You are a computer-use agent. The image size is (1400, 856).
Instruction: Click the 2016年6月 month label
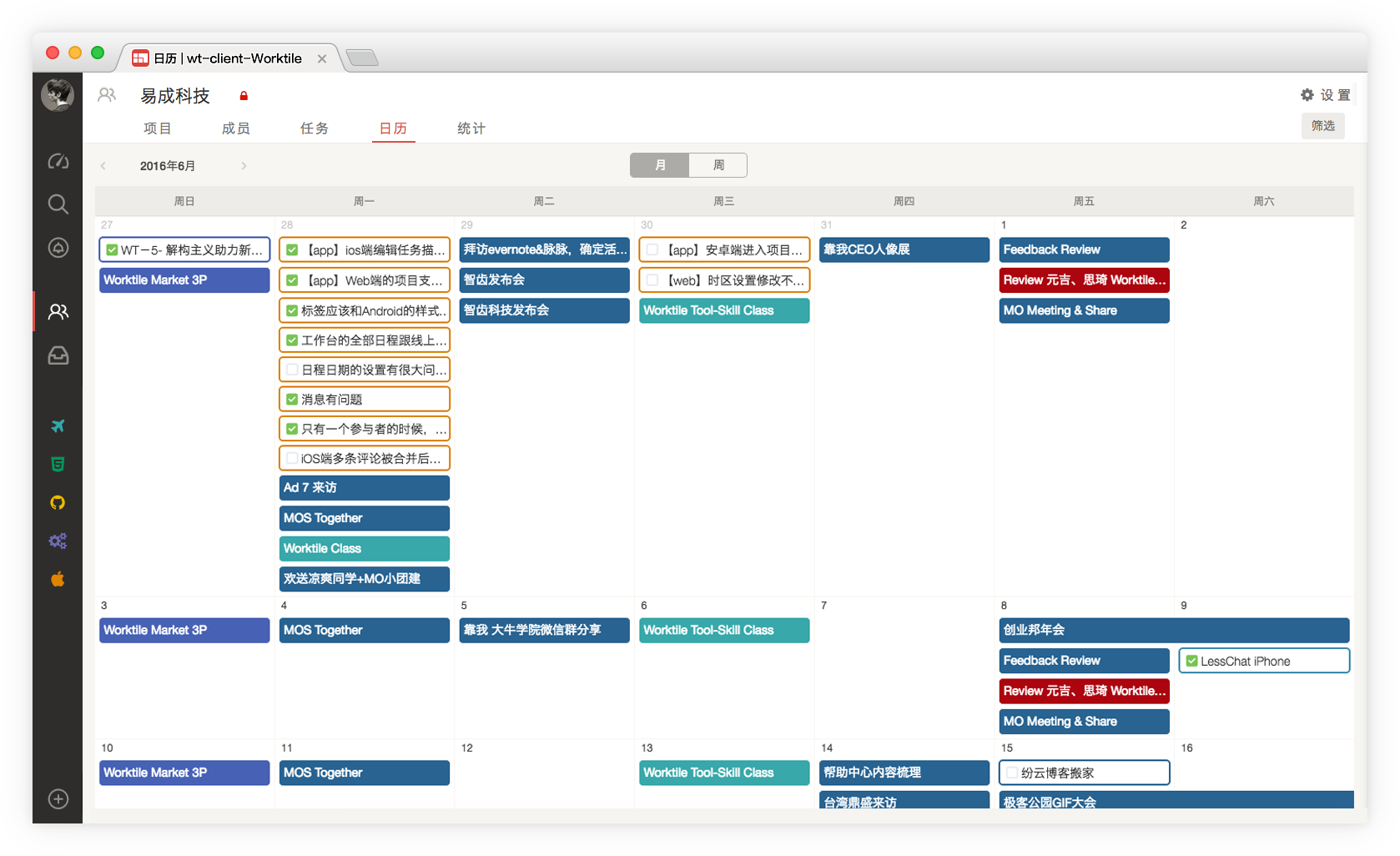[168, 166]
